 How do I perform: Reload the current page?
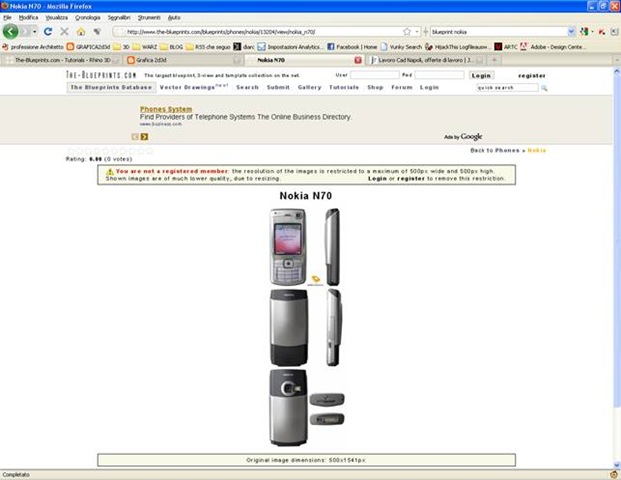(x=48, y=32)
